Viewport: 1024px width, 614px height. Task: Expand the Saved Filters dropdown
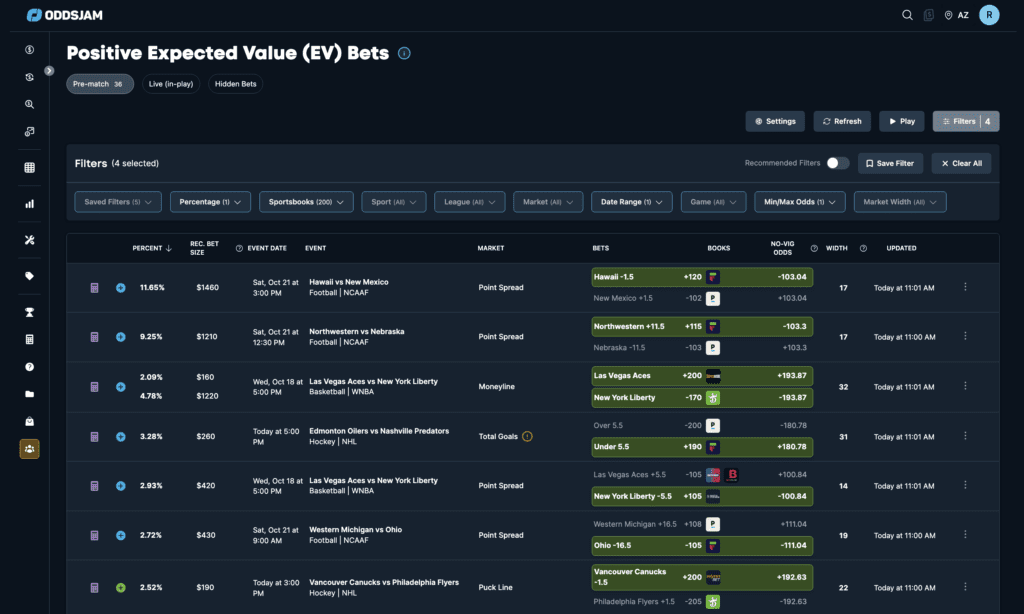118,202
